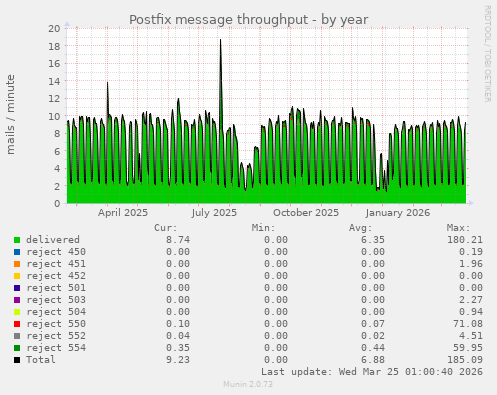Click Total max value 185.09
497x395 pixels.
point(465,360)
